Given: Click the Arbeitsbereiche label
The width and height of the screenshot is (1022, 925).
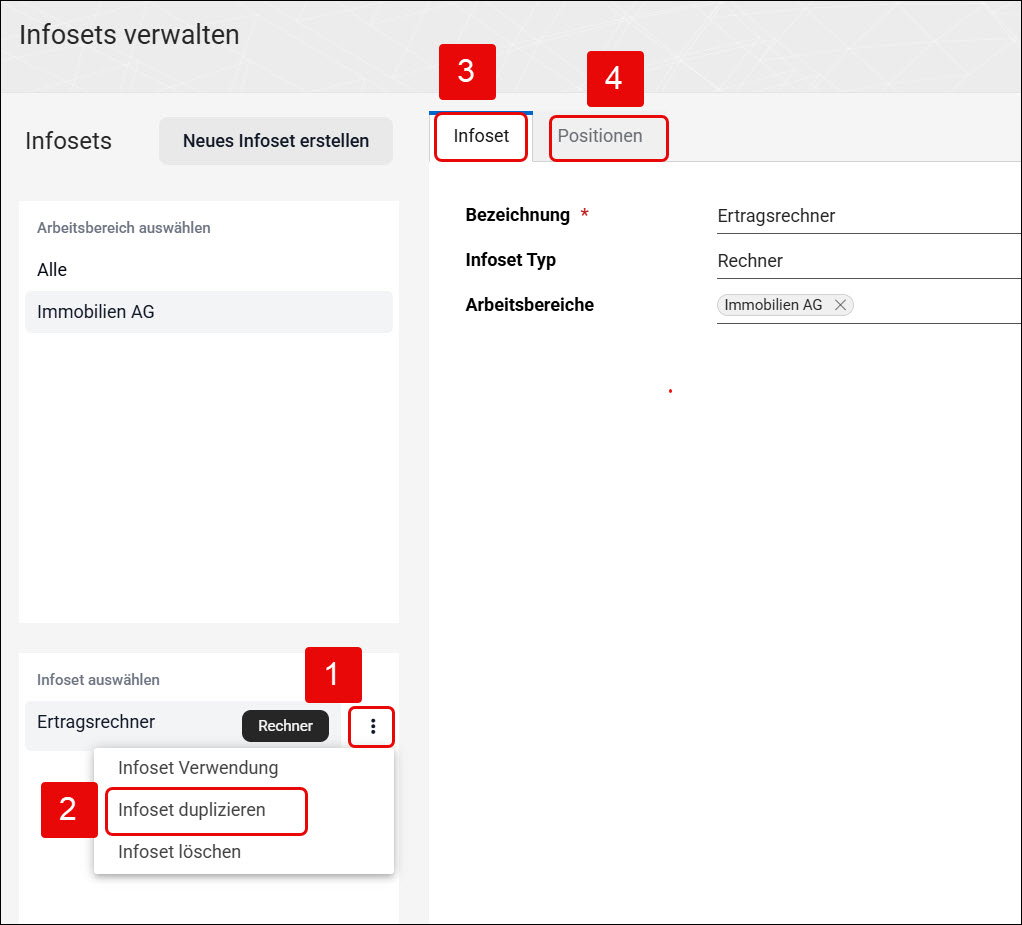Looking at the screenshot, I should click(x=529, y=304).
